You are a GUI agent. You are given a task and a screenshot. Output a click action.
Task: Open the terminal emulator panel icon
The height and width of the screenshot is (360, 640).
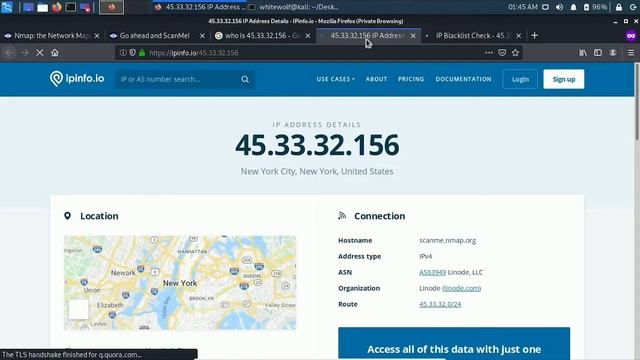(71, 7)
